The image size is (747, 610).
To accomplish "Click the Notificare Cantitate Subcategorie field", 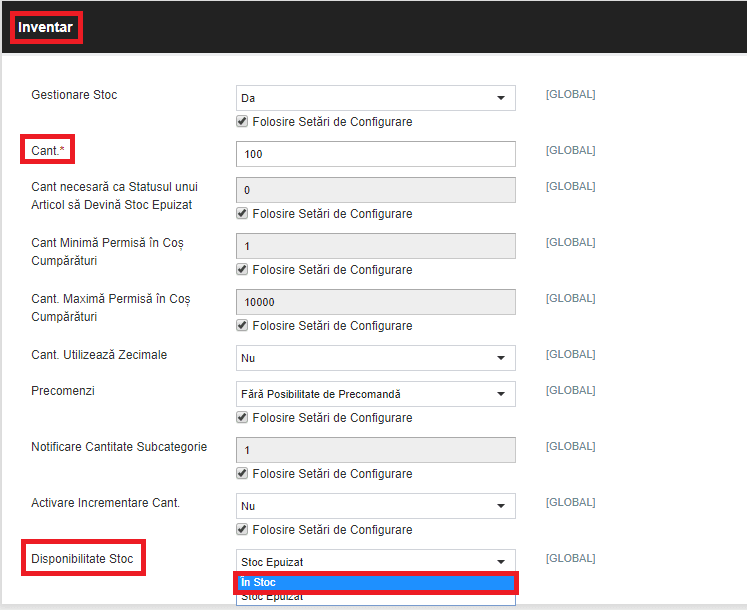I will pos(375,450).
